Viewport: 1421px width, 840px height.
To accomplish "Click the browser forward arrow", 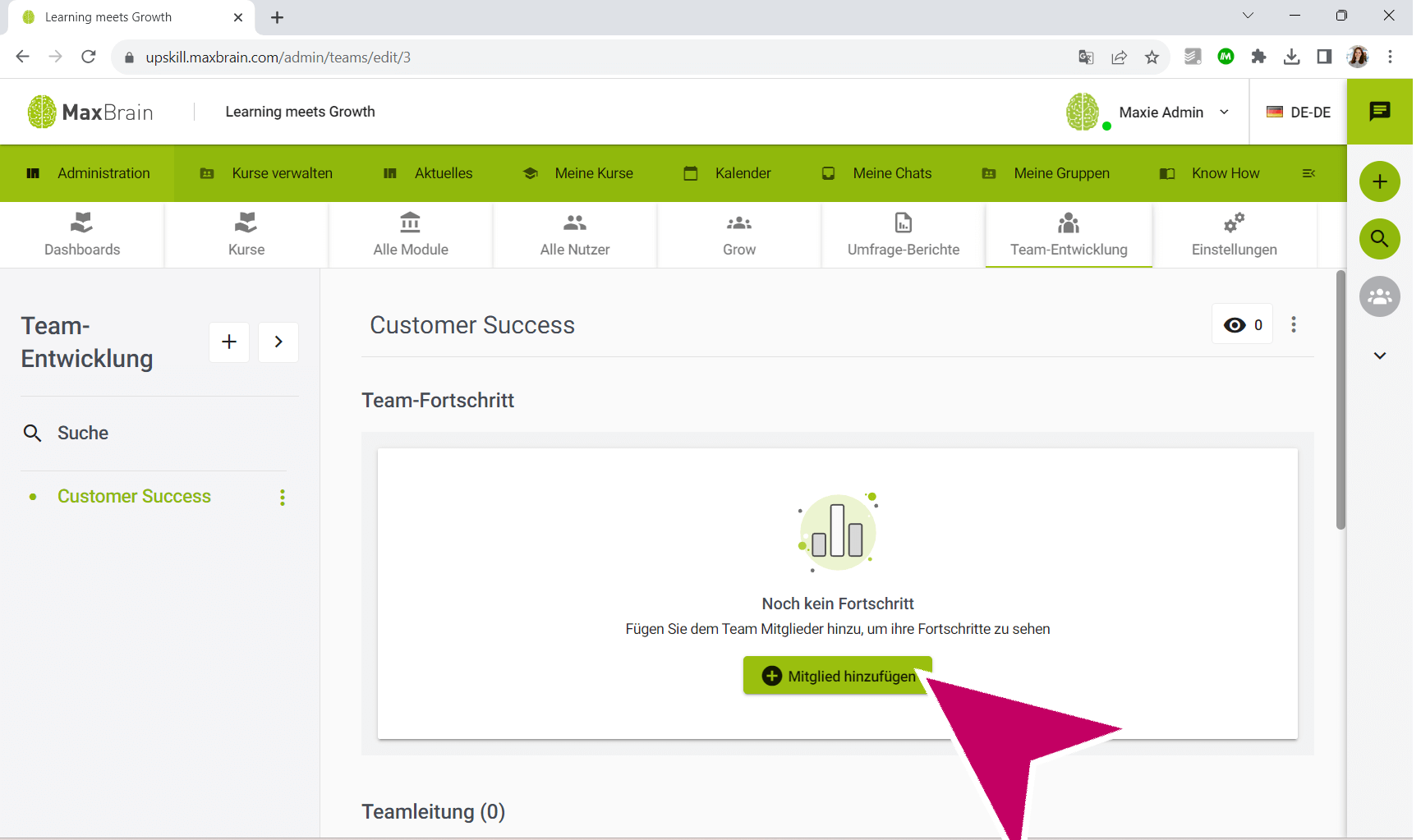I will (56, 57).
